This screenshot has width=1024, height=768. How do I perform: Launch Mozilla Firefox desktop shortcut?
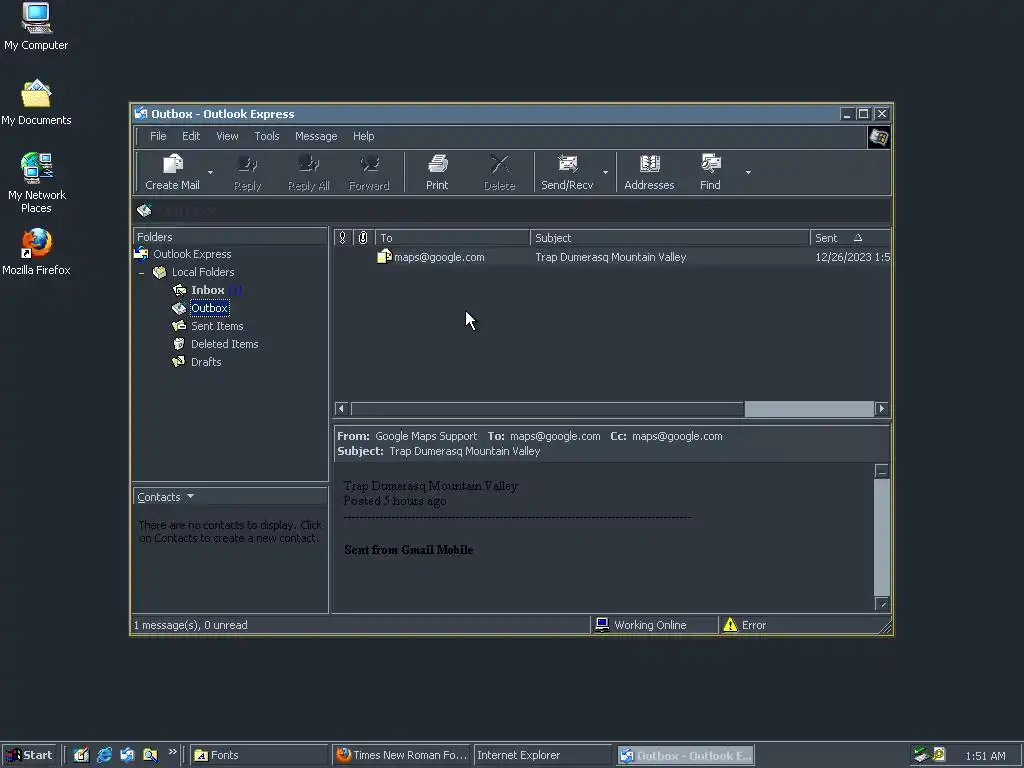click(36, 252)
